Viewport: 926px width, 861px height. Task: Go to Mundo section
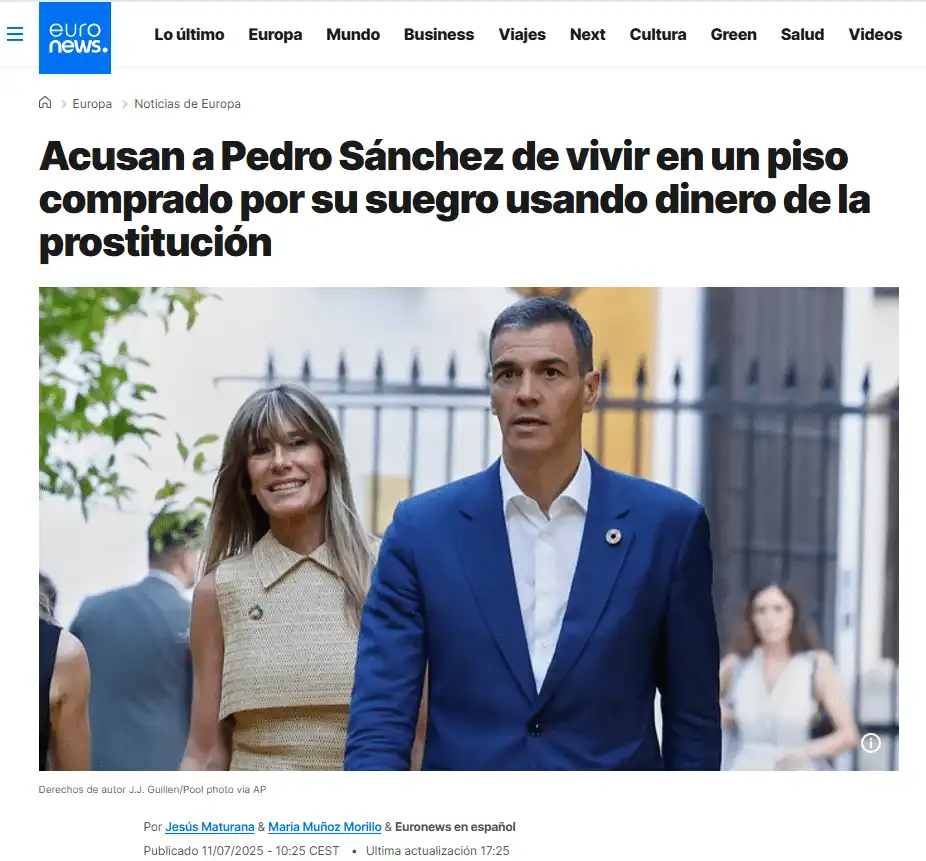(353, 34)
